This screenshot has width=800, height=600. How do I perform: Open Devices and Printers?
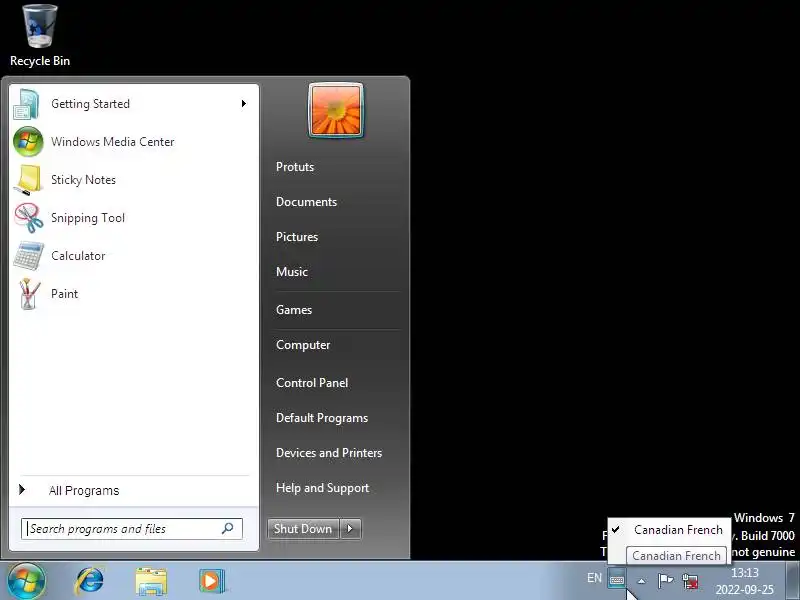tap(329, 453)
